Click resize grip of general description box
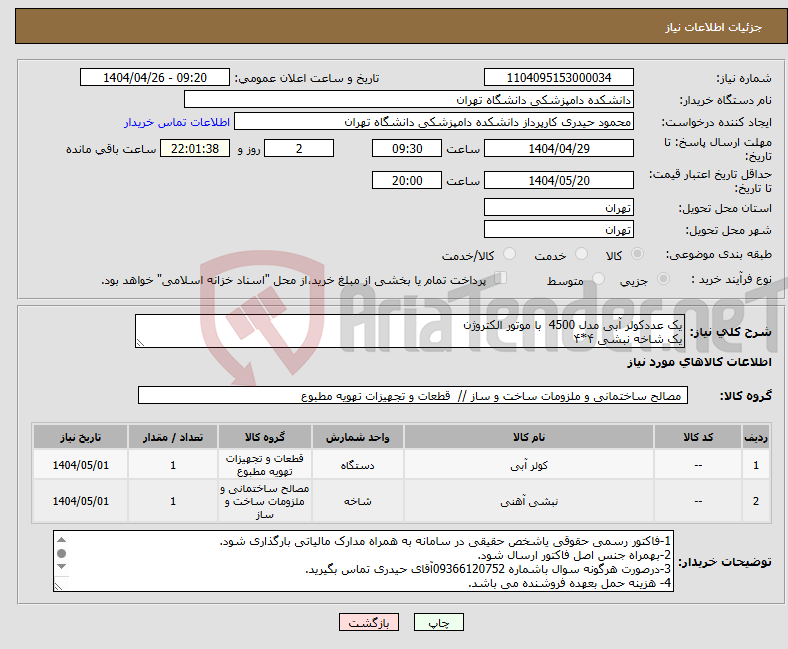Image resolution: width=788 pixels, height=649 pixels. [140, 342]
